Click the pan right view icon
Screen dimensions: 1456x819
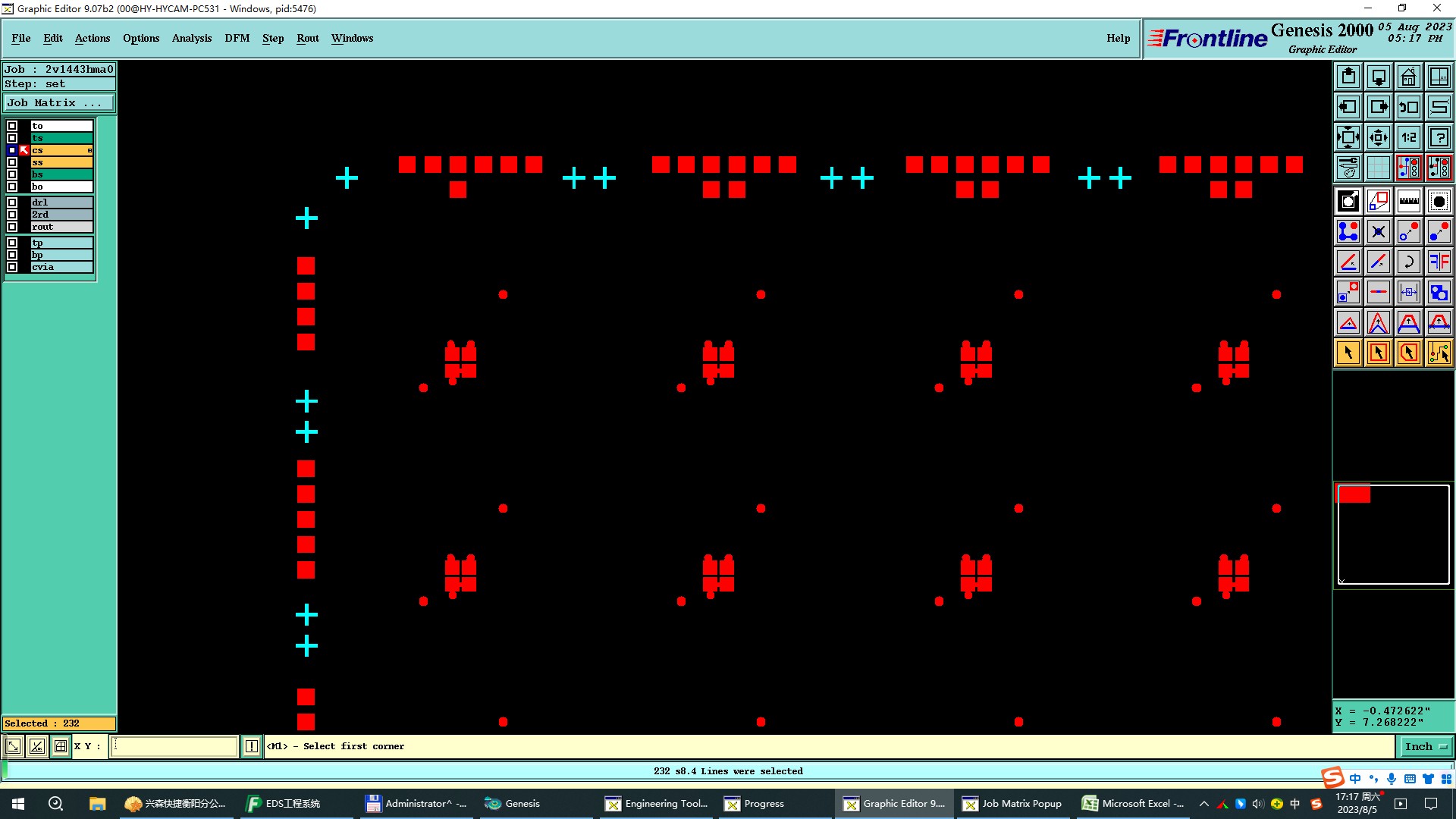[x=1379, y=107]
